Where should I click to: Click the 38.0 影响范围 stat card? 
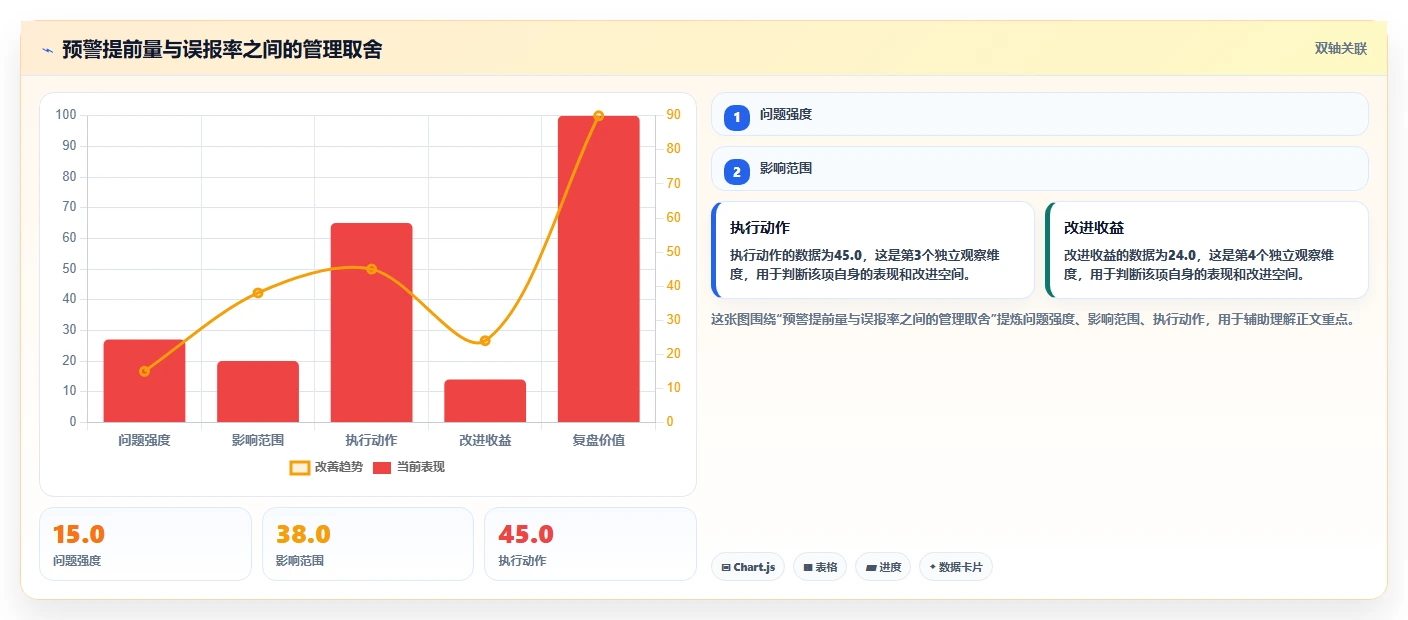pos(368,544)
